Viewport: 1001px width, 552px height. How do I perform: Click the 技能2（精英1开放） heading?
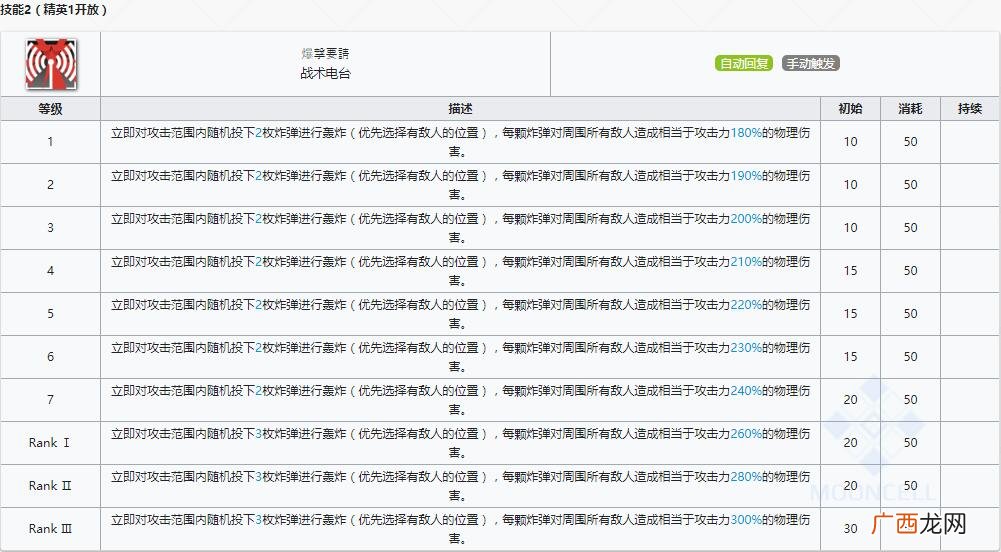point(54,10)
